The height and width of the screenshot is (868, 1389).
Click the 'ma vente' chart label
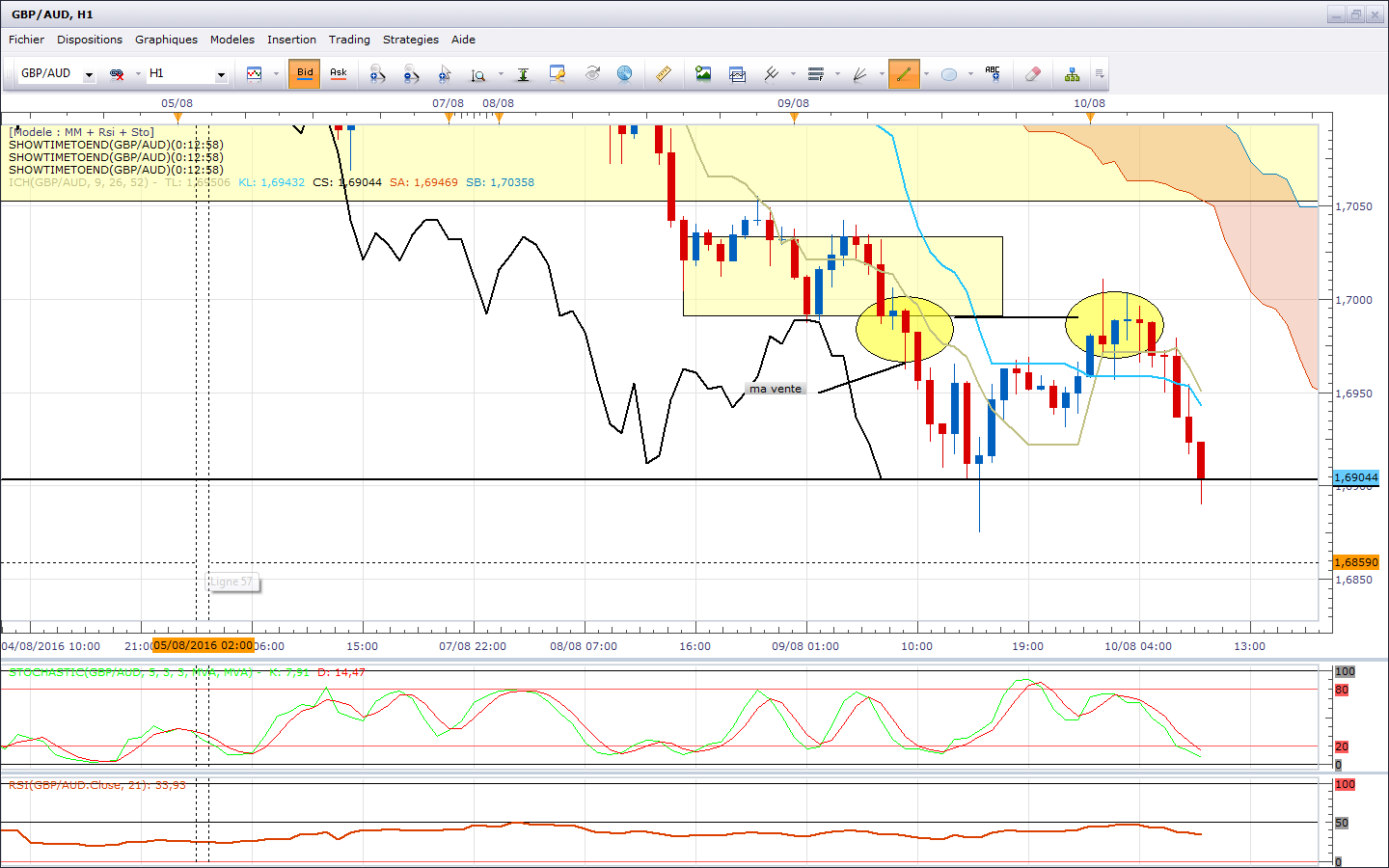pyautogui.click(x=776, y=389)
